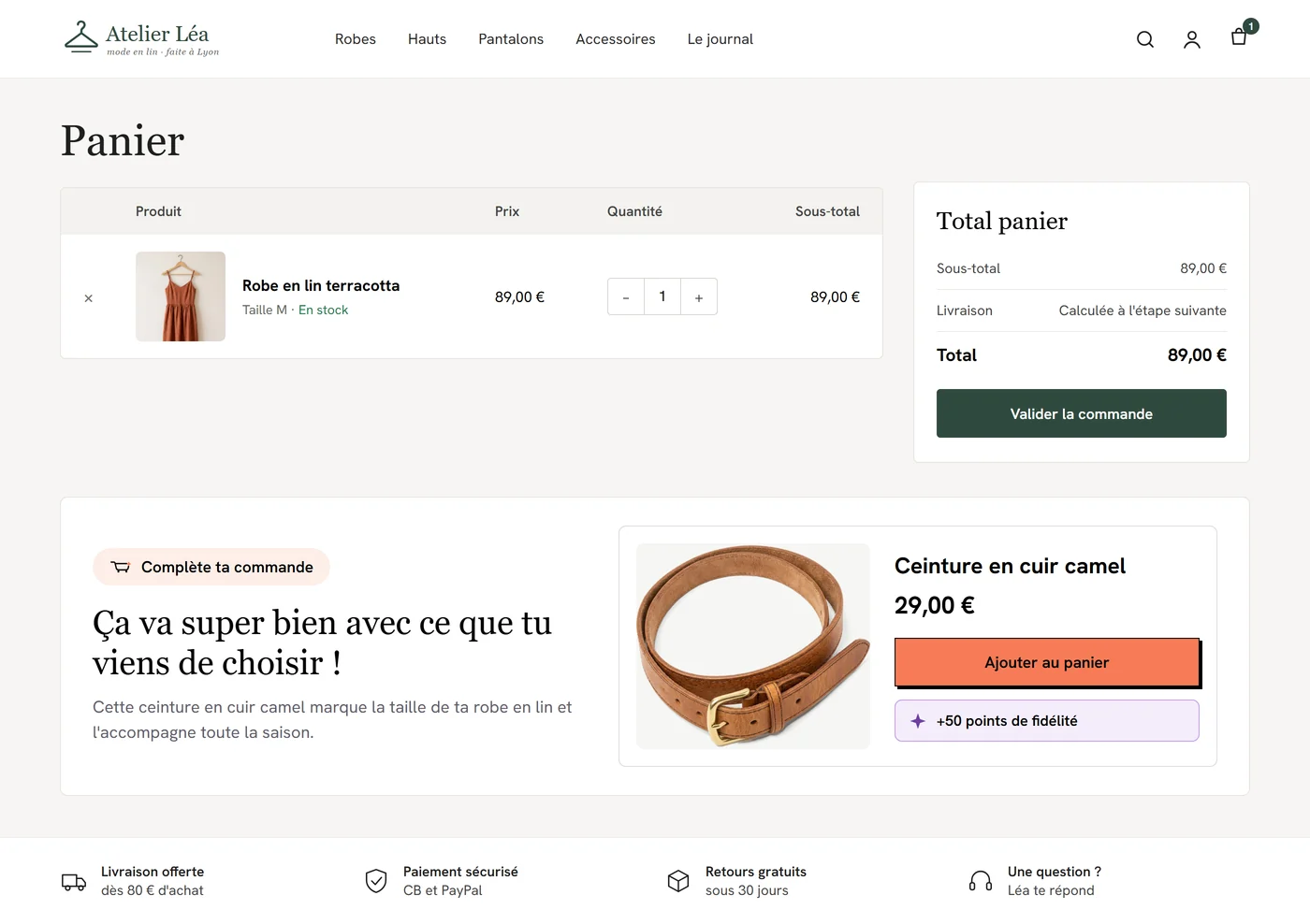Click Livraison offerte footer text
Screen dimensions: 1310x924
pyautogui.click(x=153, y=872)
